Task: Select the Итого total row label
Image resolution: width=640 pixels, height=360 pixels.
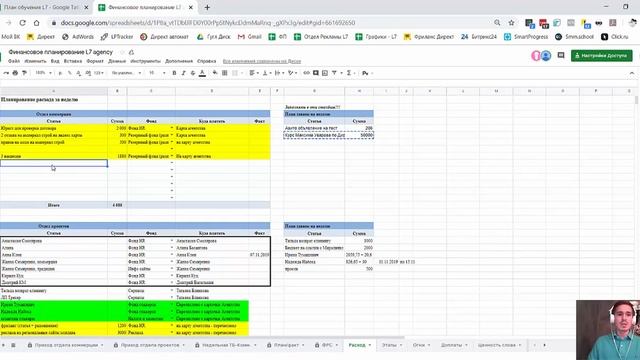Action: pyautogui.click(x=53, y=205)
